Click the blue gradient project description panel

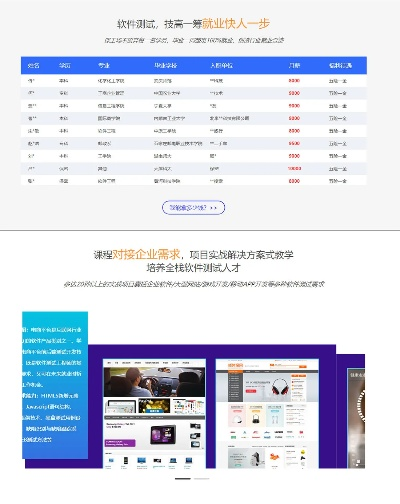(55, 385)
